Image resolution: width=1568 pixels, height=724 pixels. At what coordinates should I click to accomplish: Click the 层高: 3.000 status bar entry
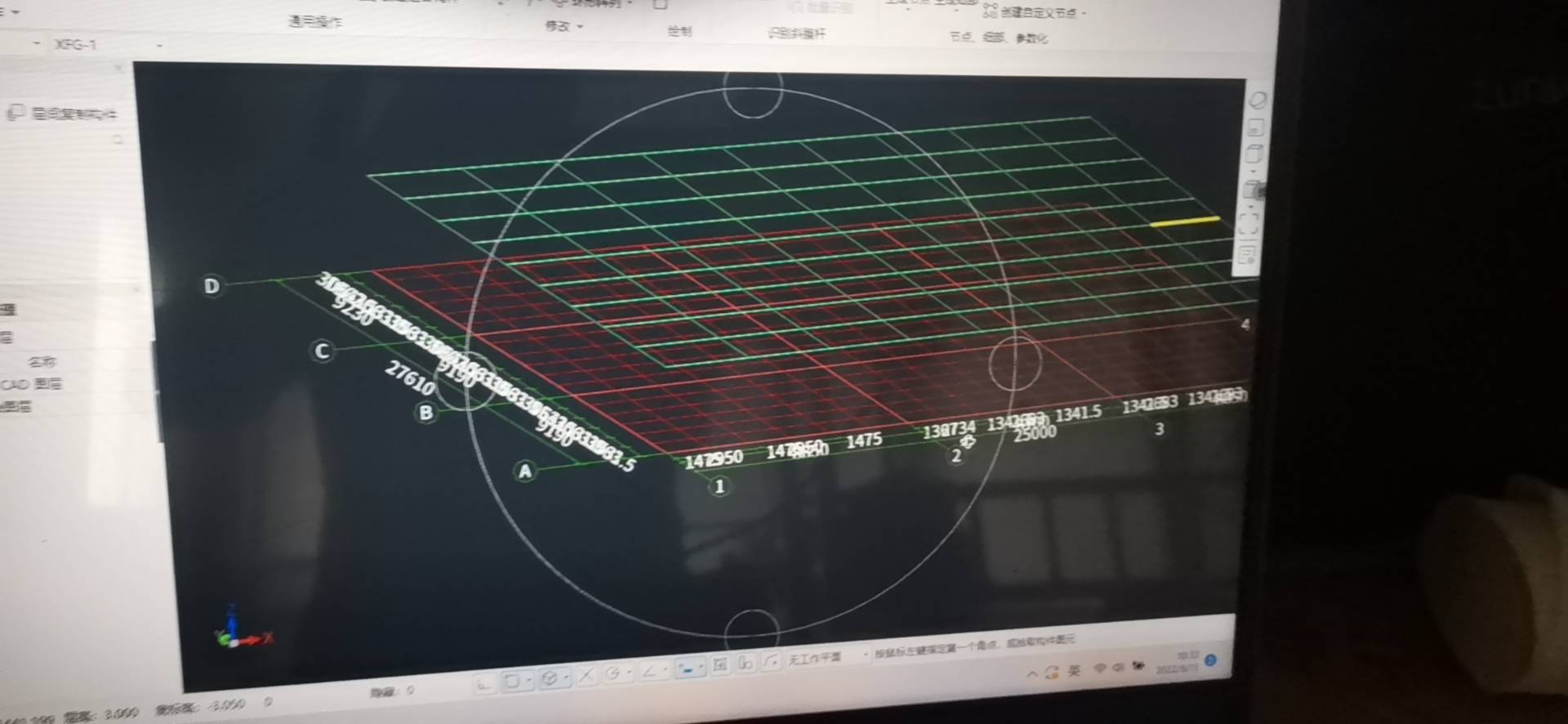101,714
